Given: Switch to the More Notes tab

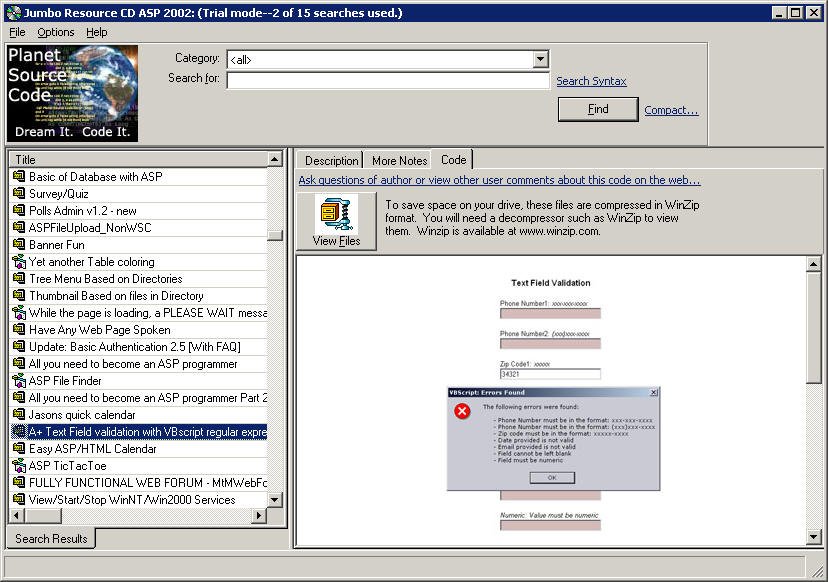Looking at the screenshot, I should (399, 160).
